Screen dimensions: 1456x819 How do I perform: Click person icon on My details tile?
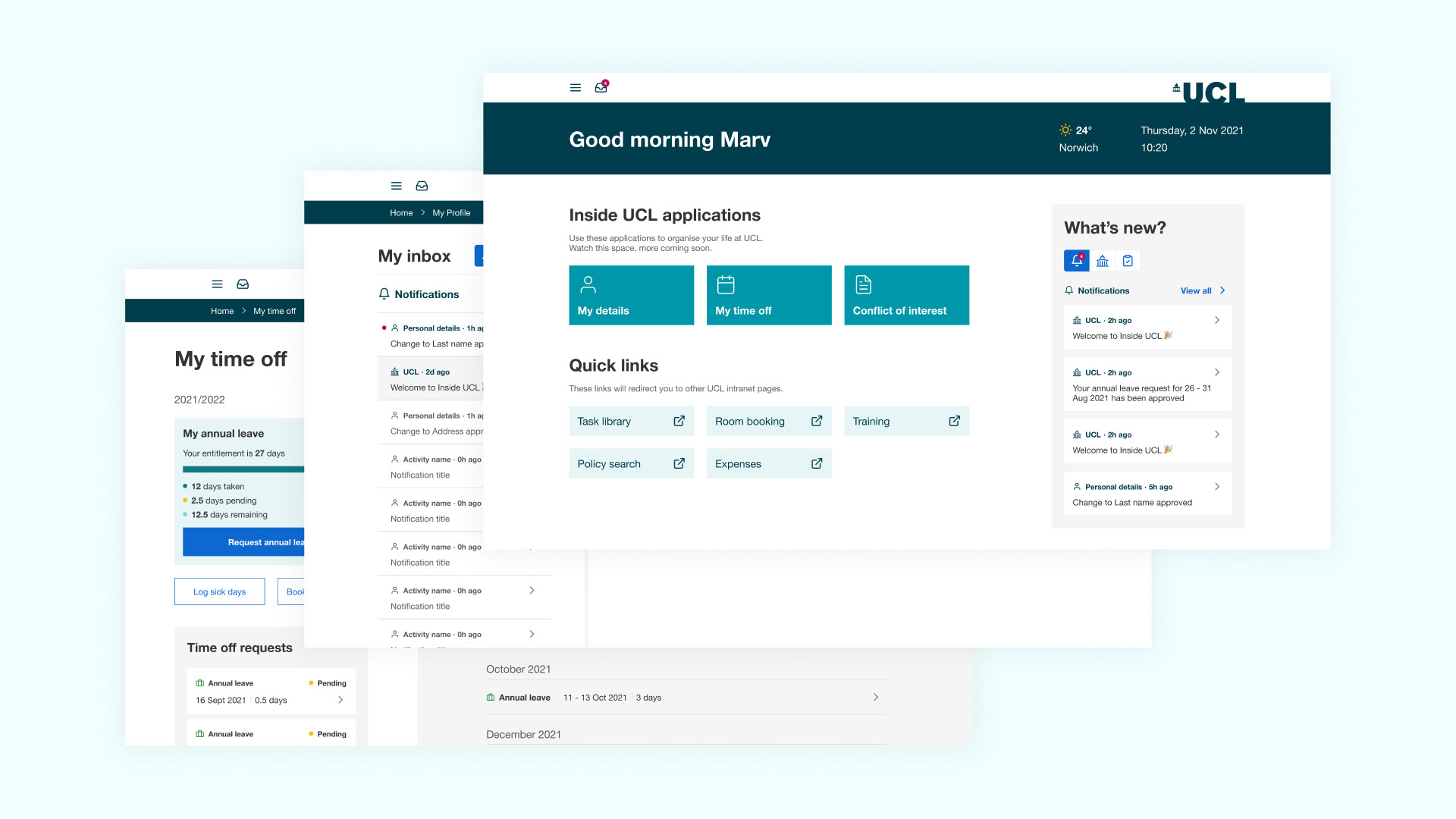tap(588, 284)
